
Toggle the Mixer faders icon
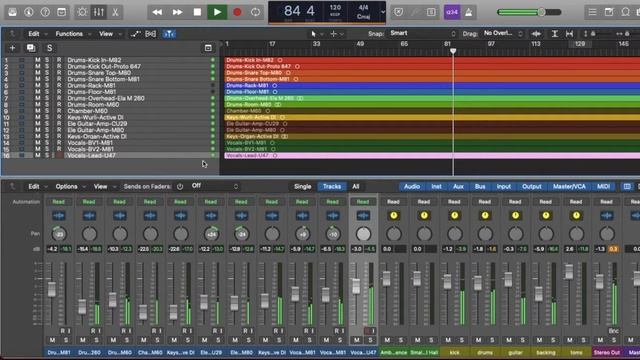pyautogui.click(x=99, y=12)
